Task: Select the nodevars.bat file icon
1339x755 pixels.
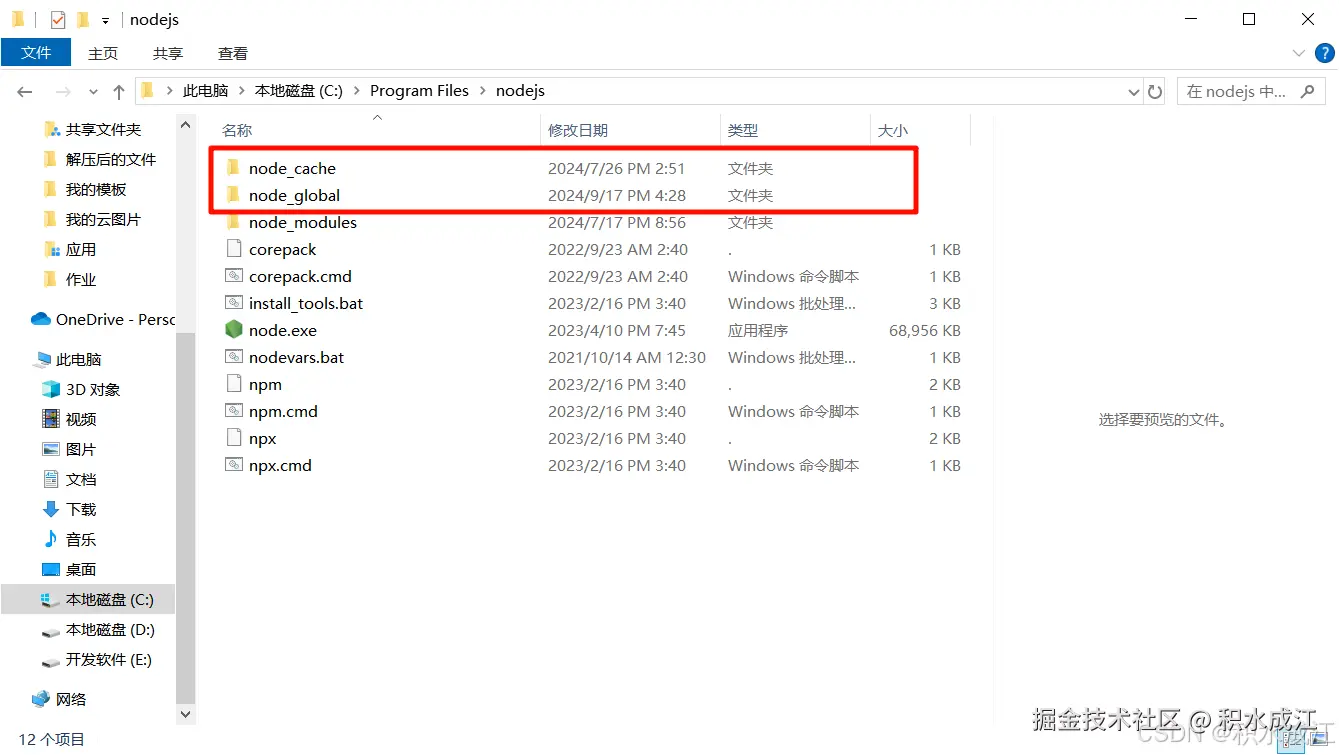Action: 233,357
